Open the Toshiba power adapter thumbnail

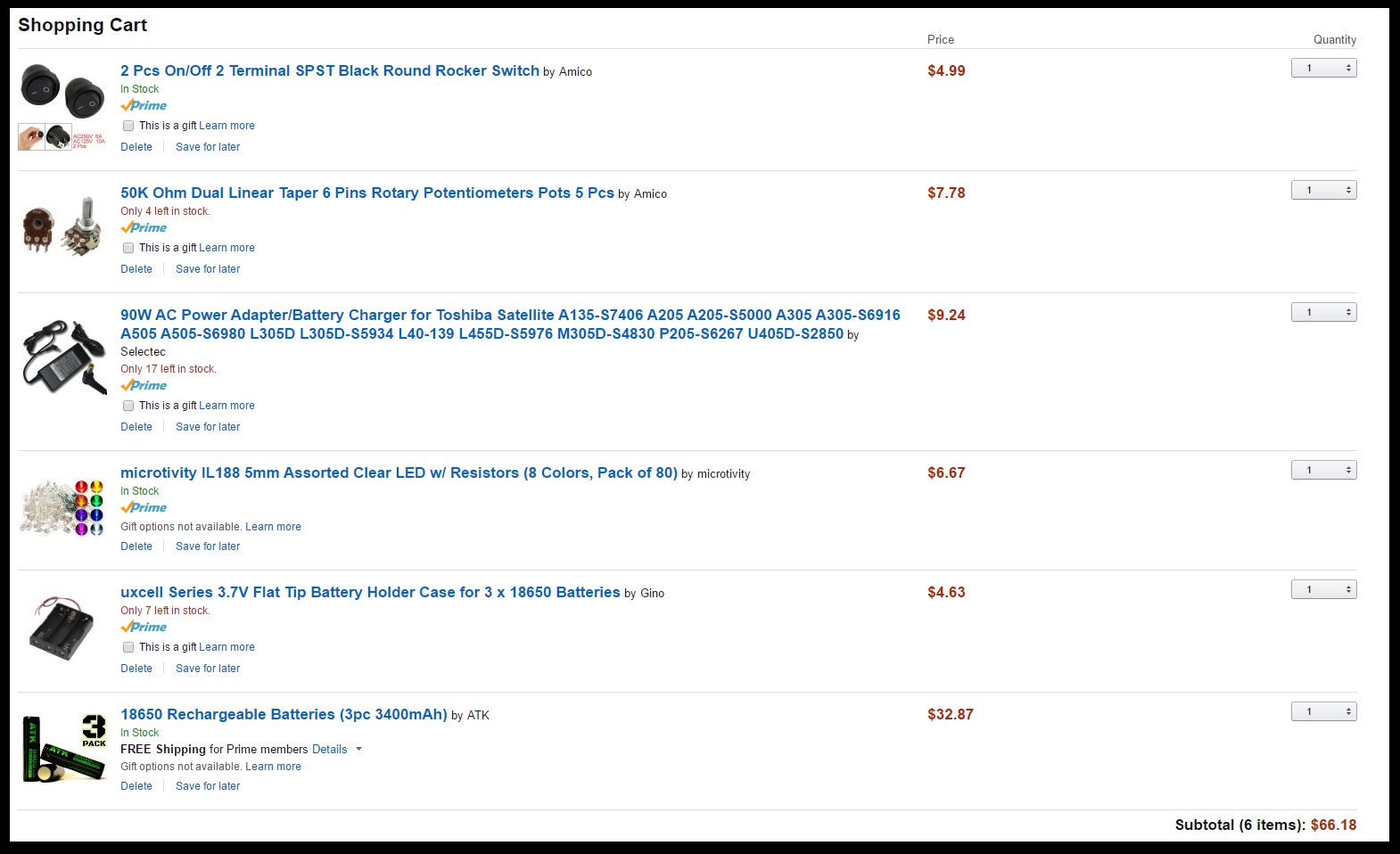(x=63, y=357)
